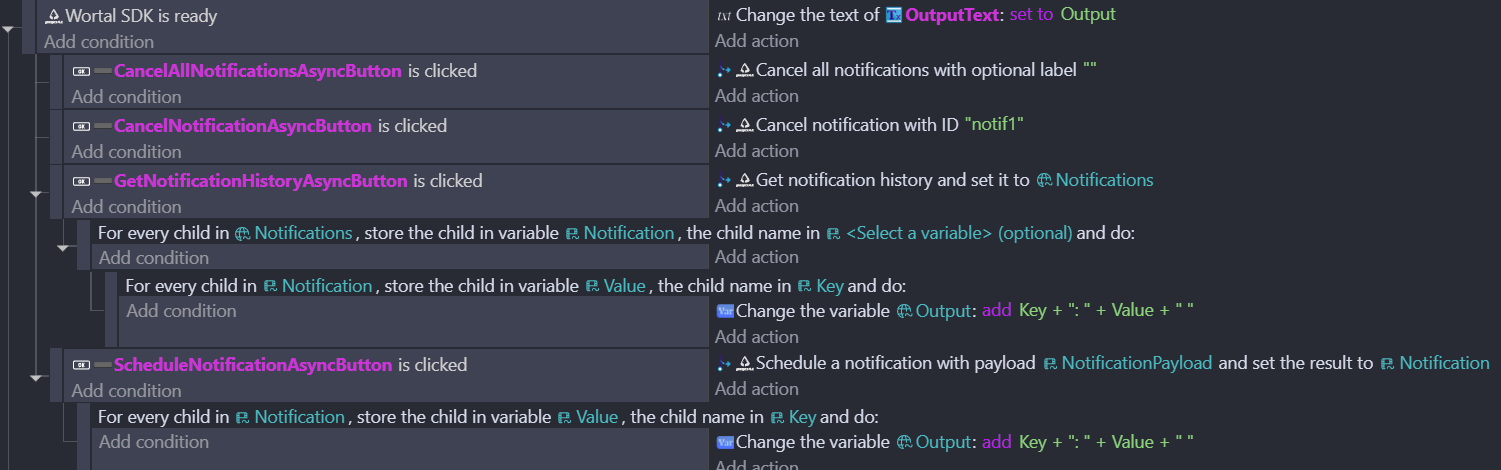1501x470 pixels.
Task: Click the OutputText object icon
Action: pos(894,15)
